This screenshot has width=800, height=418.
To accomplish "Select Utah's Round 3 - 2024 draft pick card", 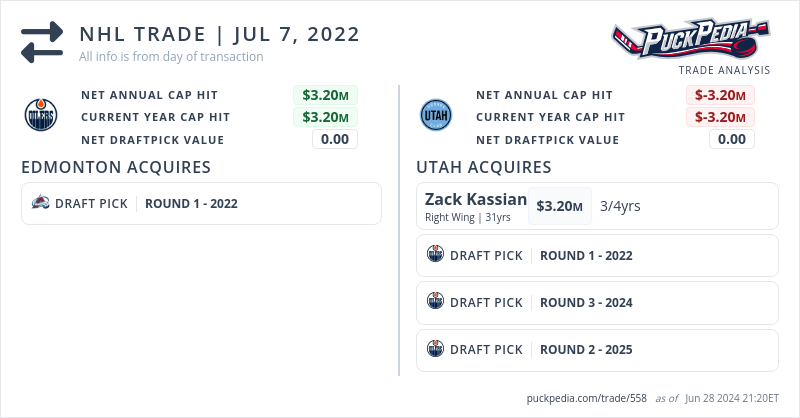I will (597, 302).
